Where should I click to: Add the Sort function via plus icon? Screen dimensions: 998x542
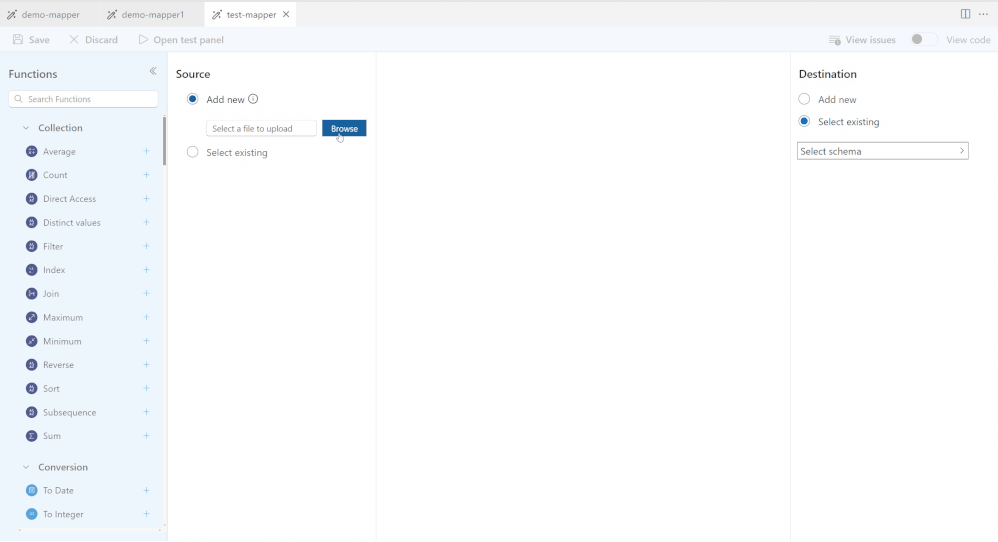coord(146,388)
